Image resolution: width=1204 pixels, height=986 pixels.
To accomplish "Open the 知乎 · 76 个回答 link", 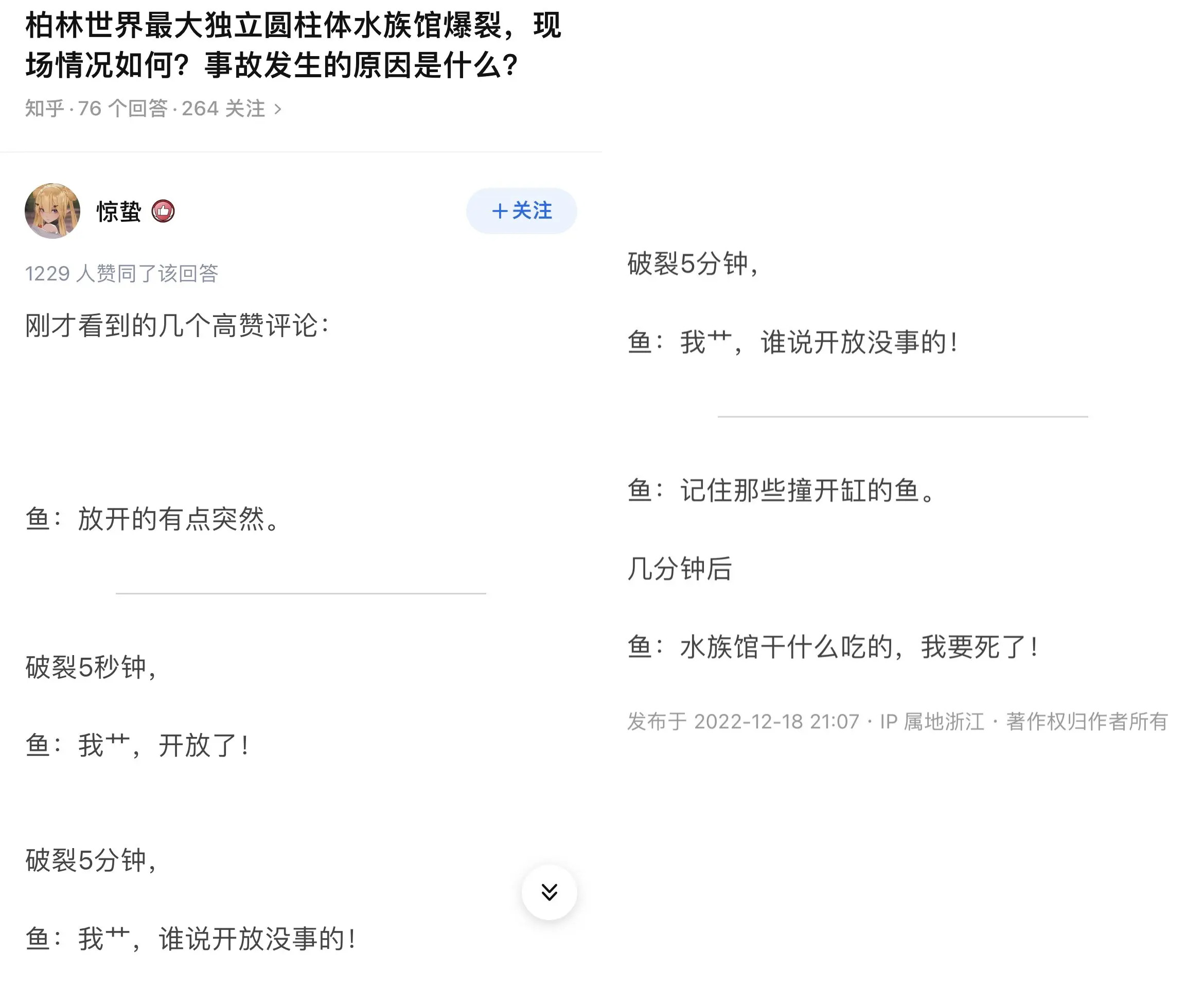I will [x=96, y=109].
